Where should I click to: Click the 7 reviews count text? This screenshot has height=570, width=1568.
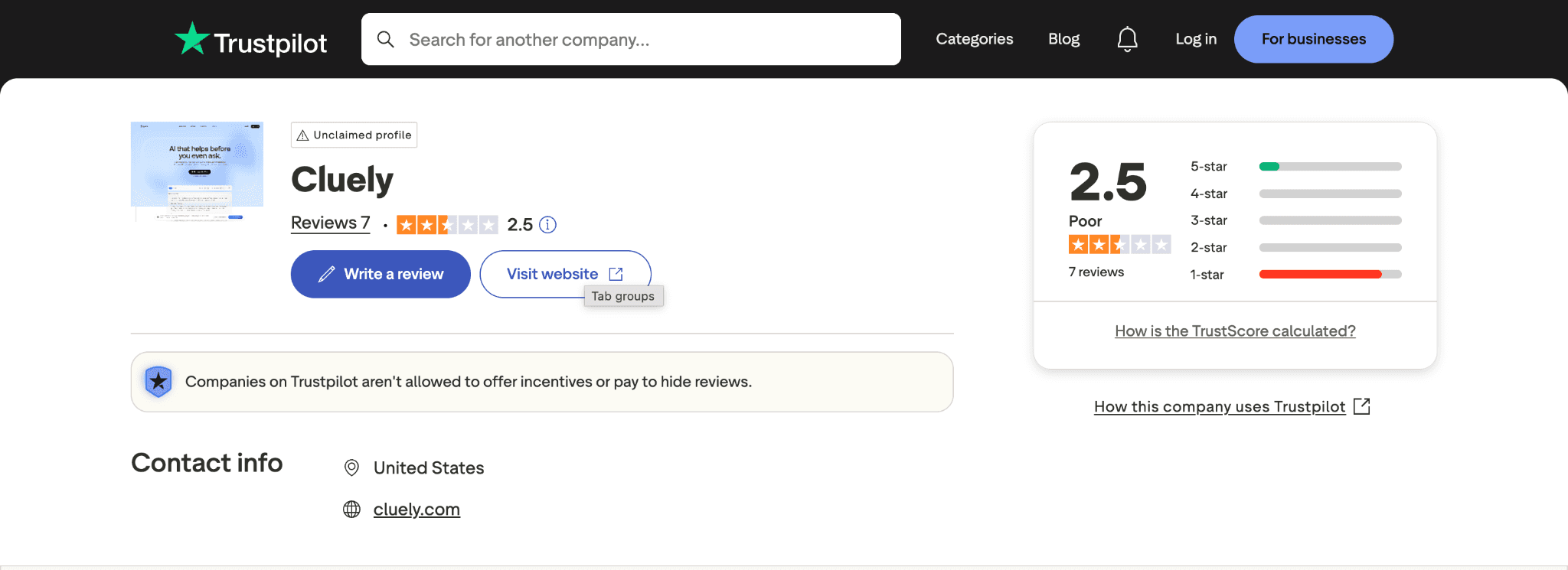1096,272
